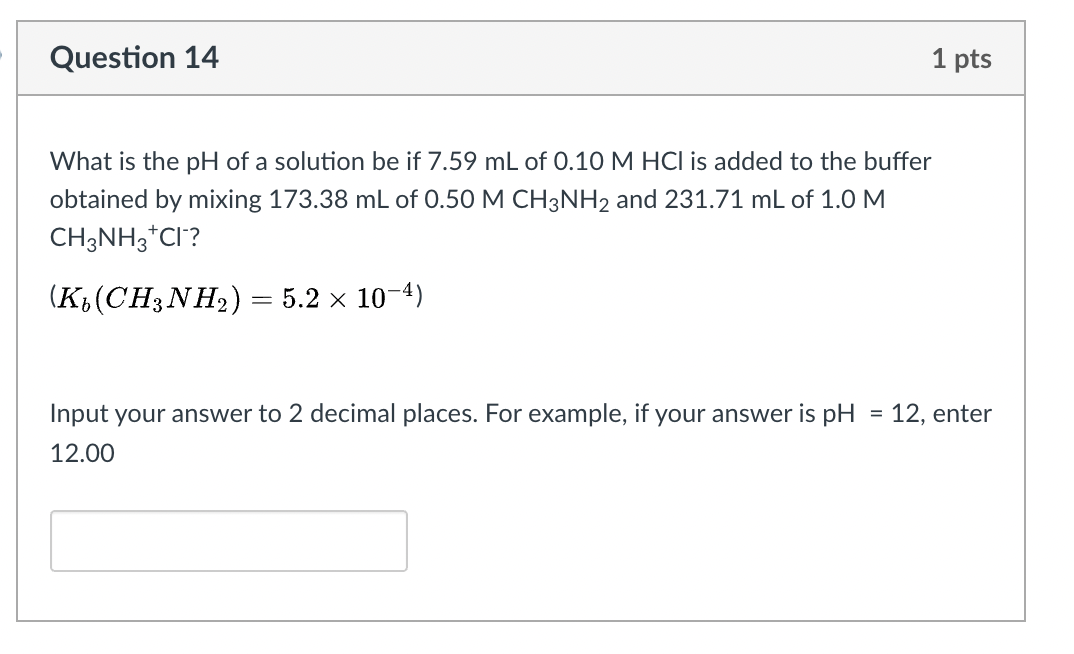The width and height of the screenshot is (1074, 654).
Task: Click the 'added to the buffer' phrase
Action: tap(823, 162)
